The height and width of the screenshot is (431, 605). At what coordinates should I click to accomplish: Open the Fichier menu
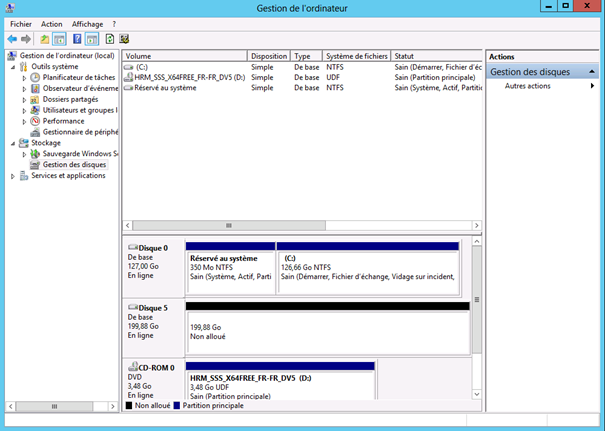coord(21,23)
